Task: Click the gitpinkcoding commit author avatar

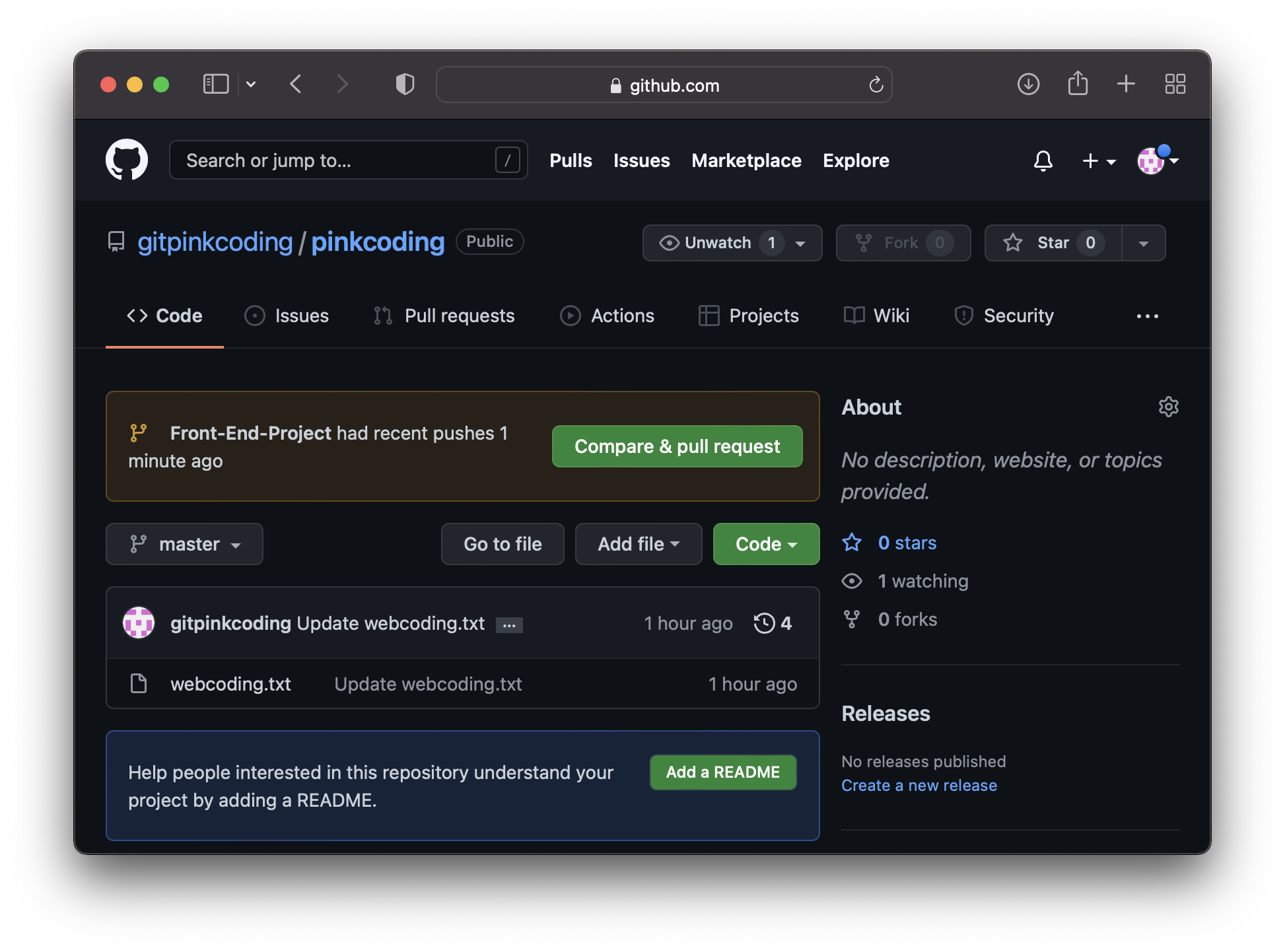Action: click(139, 623)
